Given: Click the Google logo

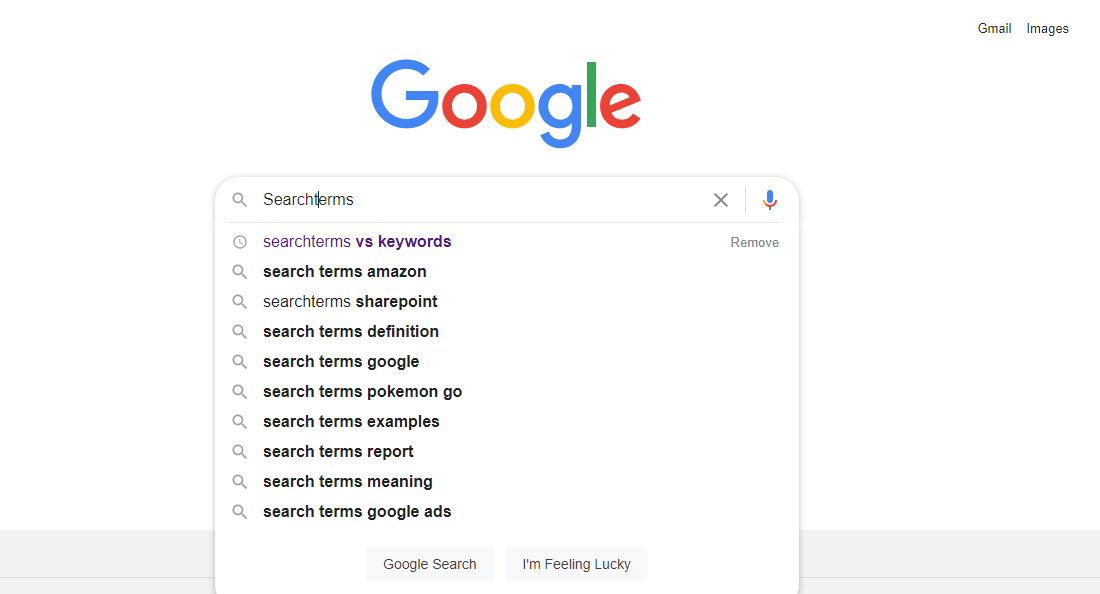Looking at the screenshot, I should click(505, 100).
